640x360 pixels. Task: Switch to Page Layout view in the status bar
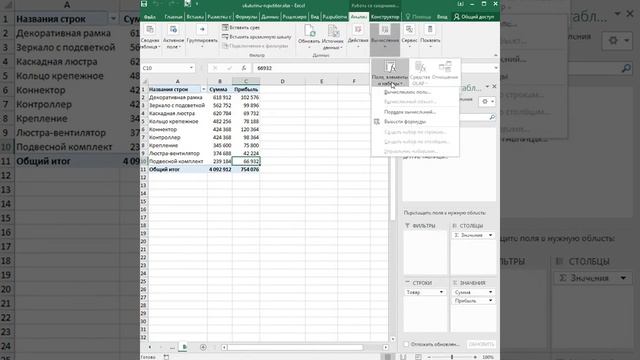pyautogui.click(x=403, y=357)
